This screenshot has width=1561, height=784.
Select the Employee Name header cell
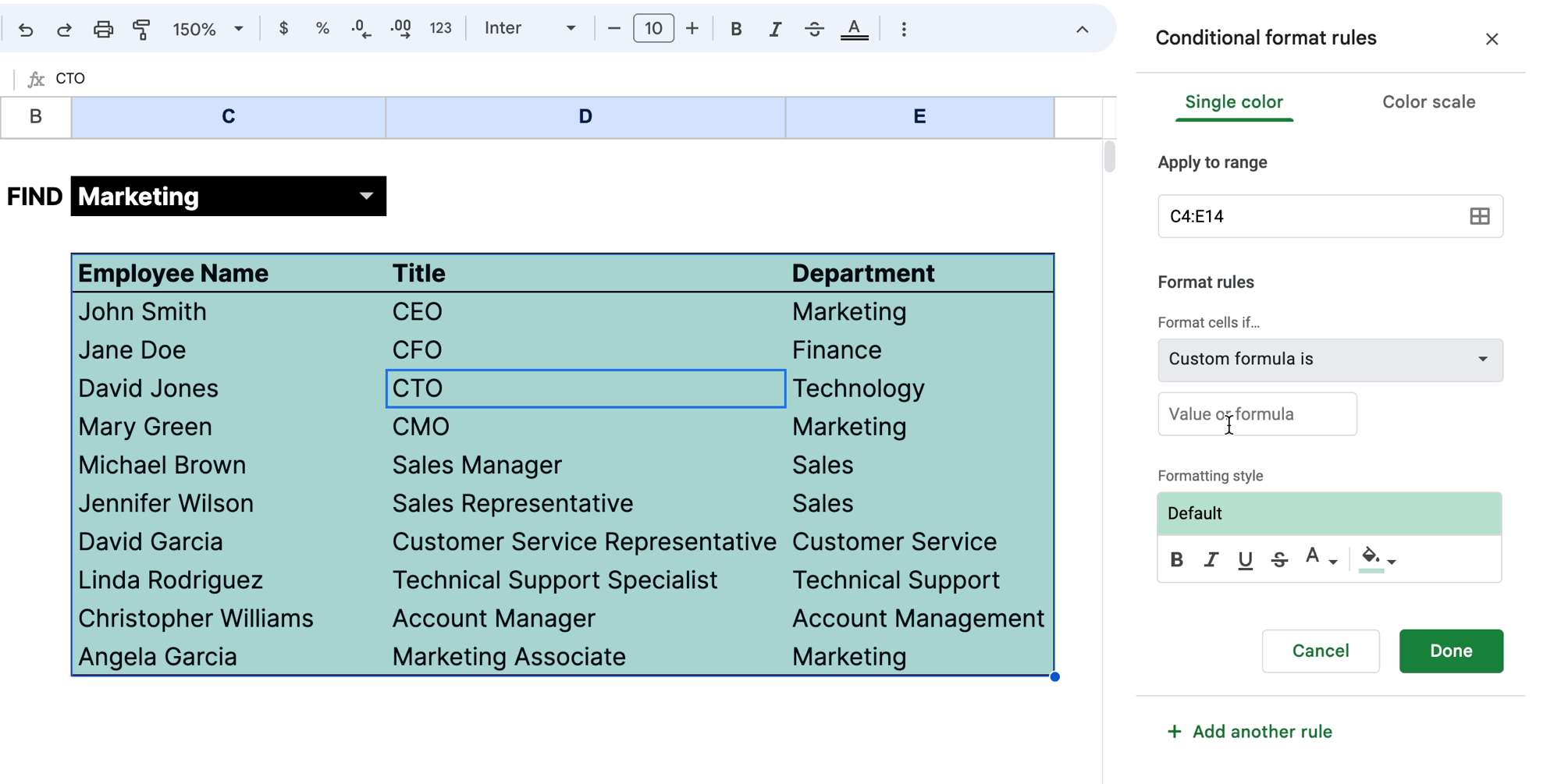point(229,273)
